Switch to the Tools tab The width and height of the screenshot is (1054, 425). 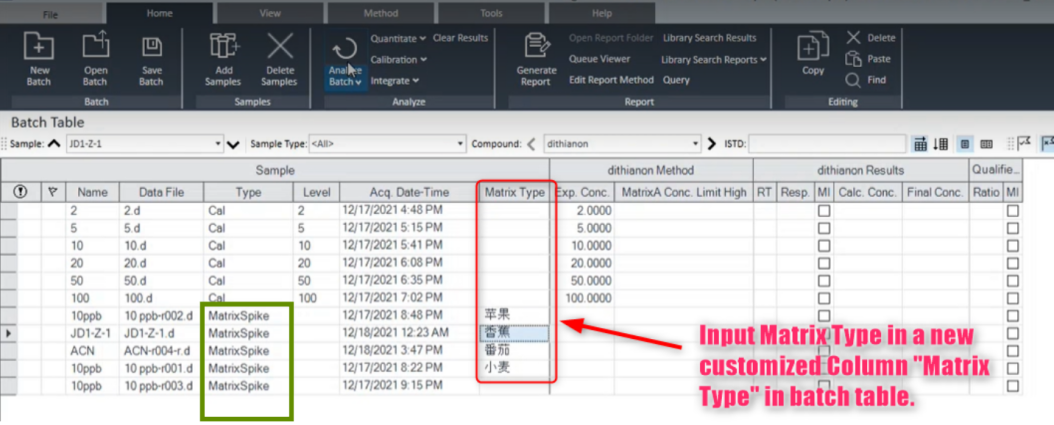click(491, 13)
